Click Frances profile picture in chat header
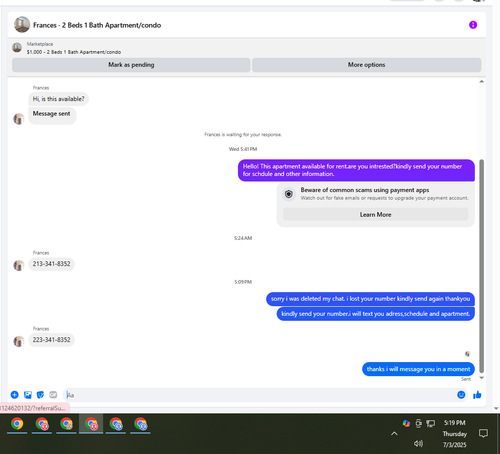The width and height of the screenshot is (500, 454). pos(22,25)
